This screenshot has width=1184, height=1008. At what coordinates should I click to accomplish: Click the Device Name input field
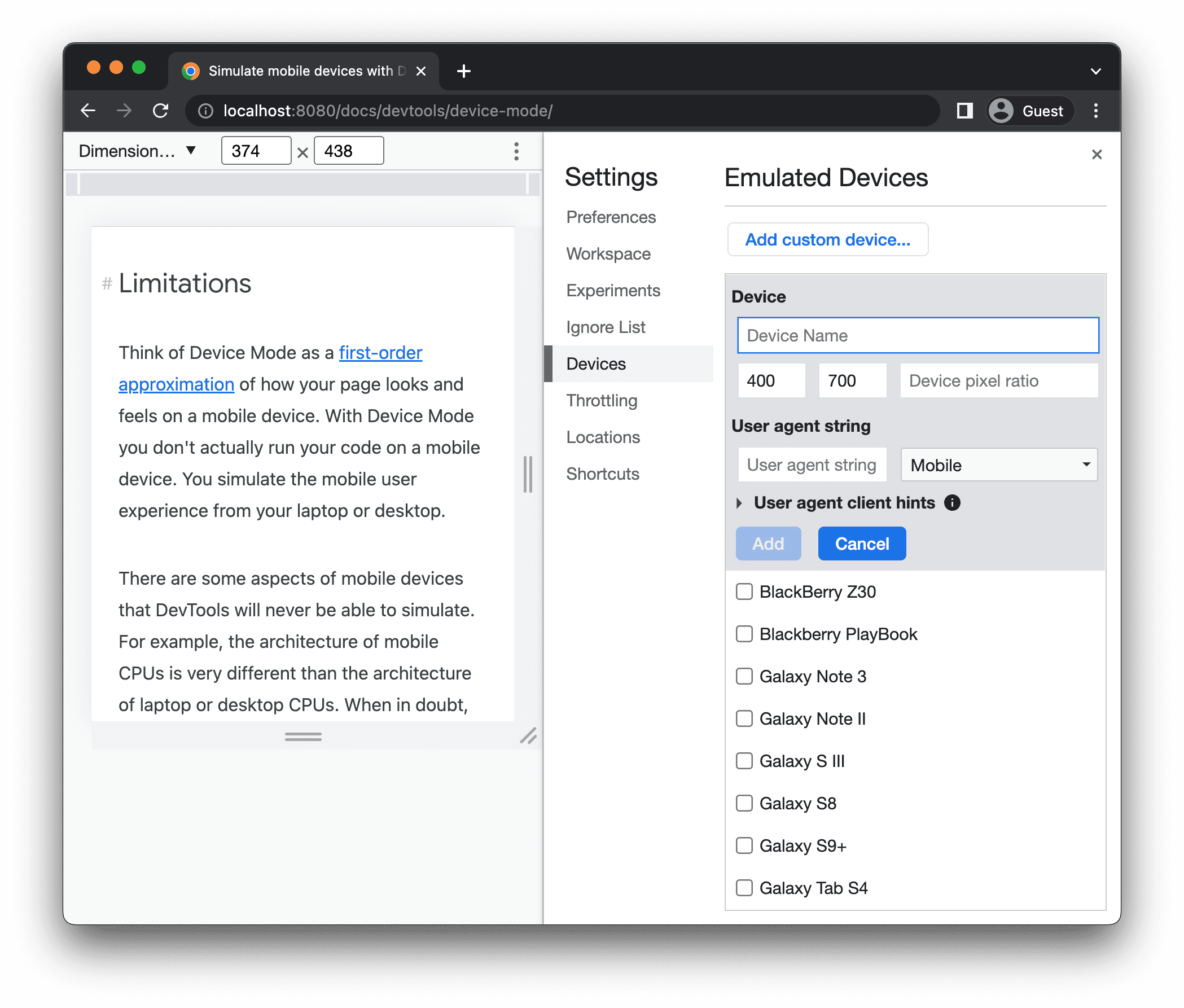pos(916,335)
